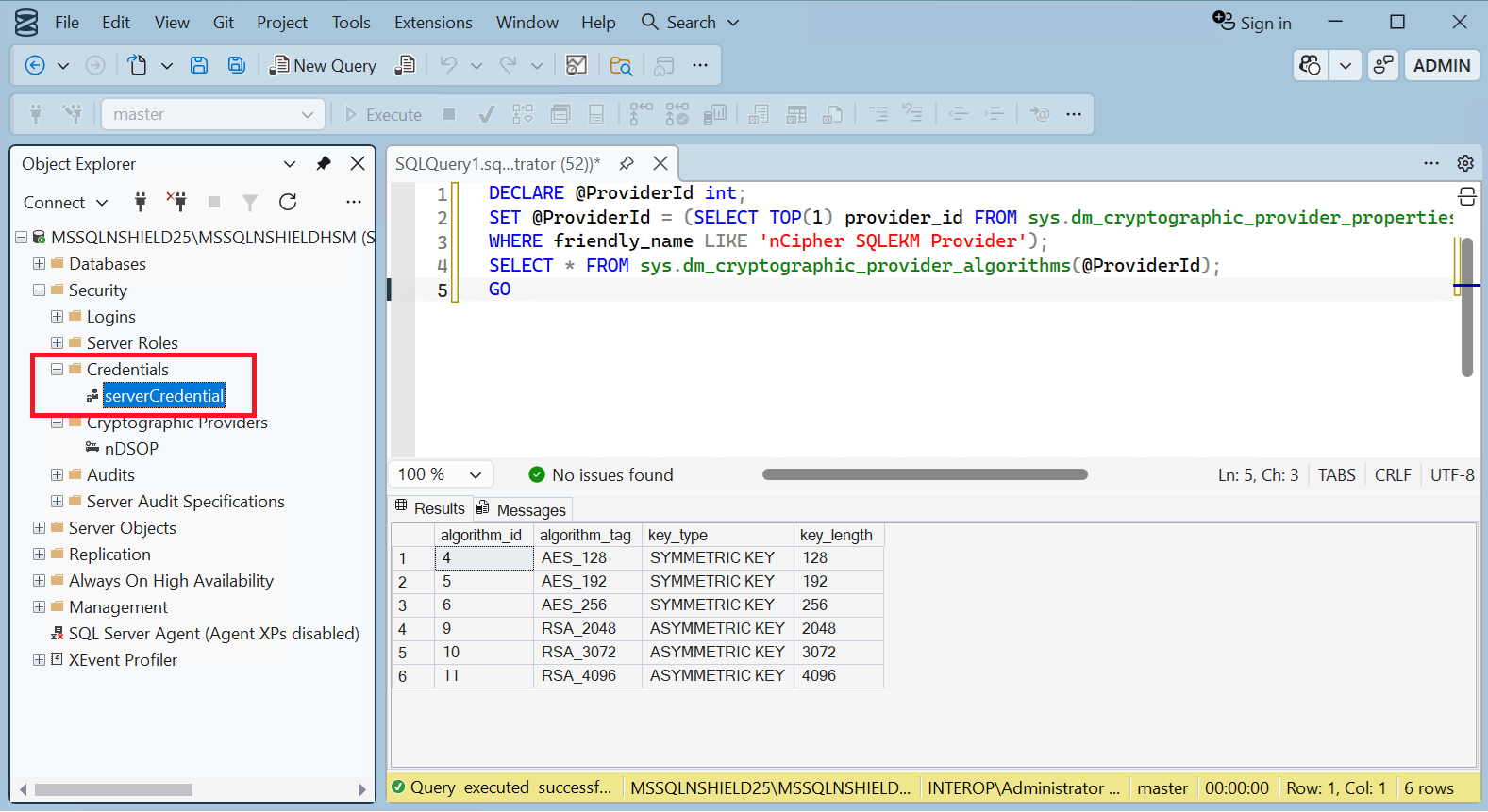Click the Object Explorer horizontal scrollbar
Viewport: 1488px width, 812px height.
click(113, 789)
